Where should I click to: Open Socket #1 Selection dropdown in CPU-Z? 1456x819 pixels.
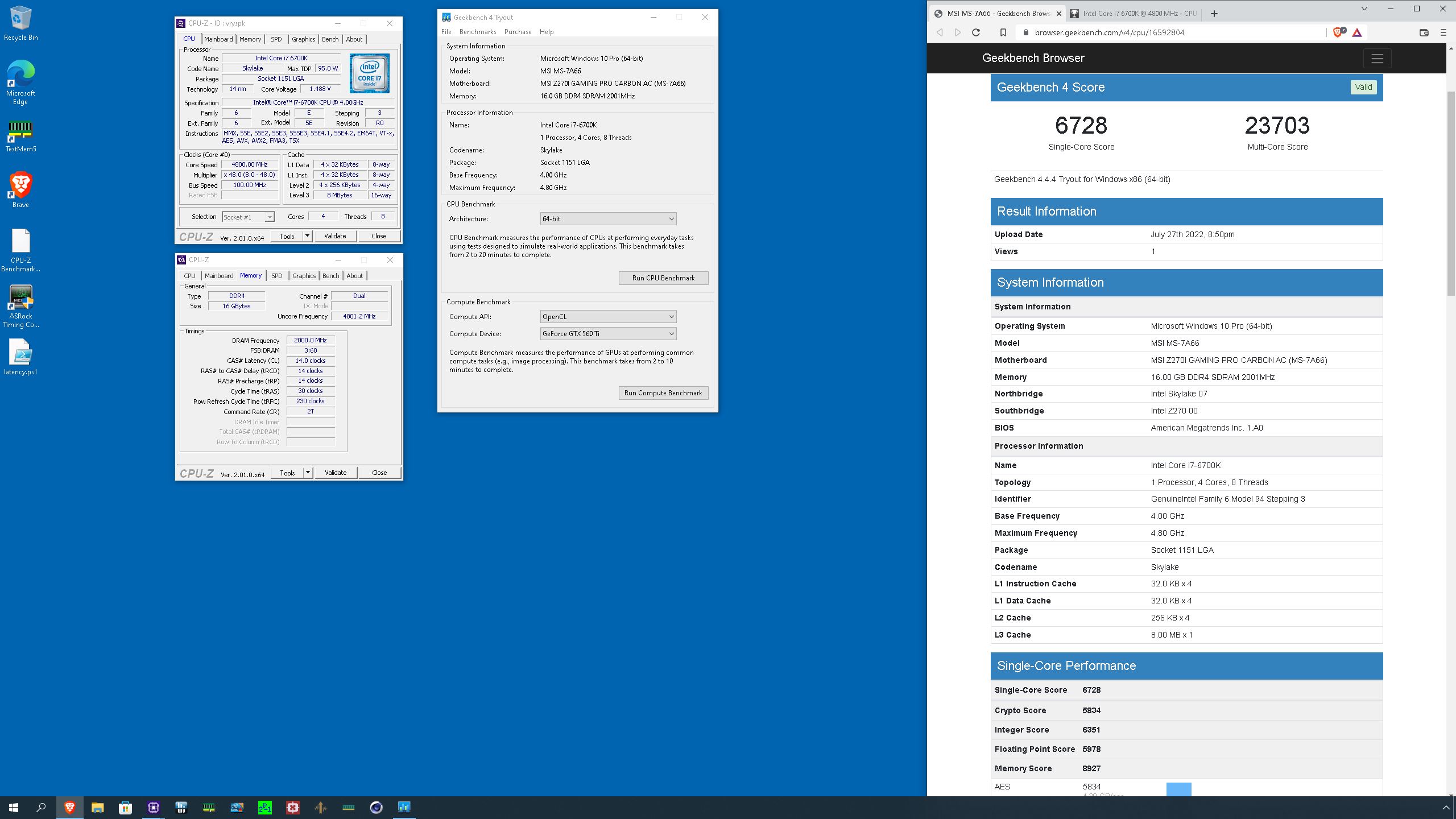pyautogui.click(x=248, y=217)
